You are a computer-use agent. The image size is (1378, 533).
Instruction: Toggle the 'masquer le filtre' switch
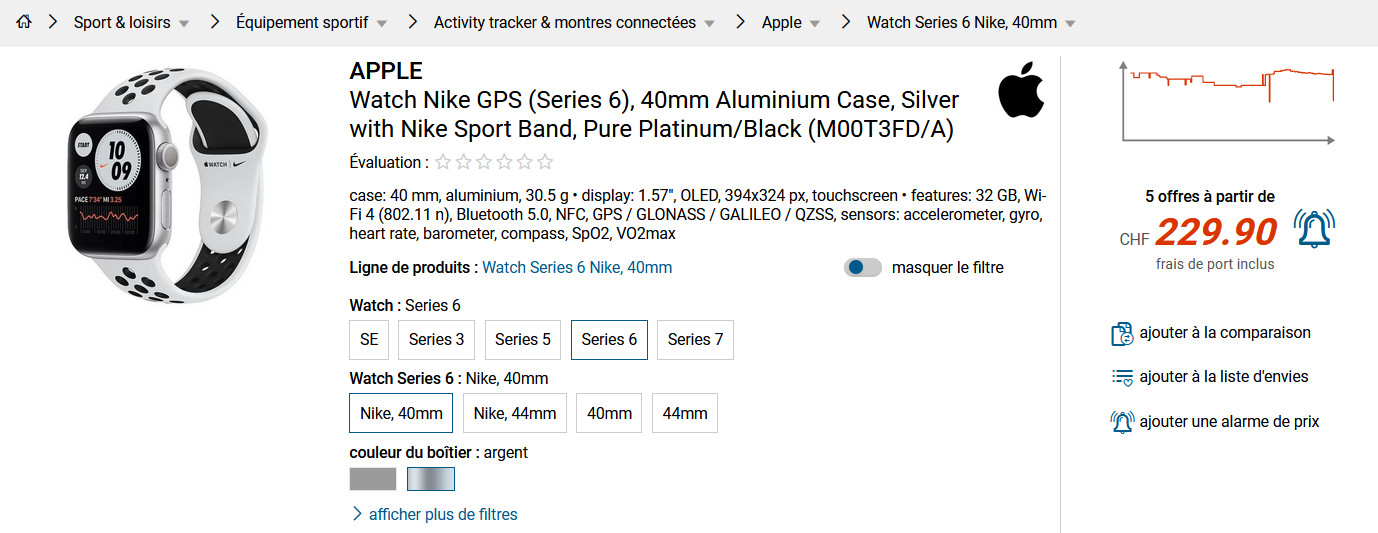863,268
